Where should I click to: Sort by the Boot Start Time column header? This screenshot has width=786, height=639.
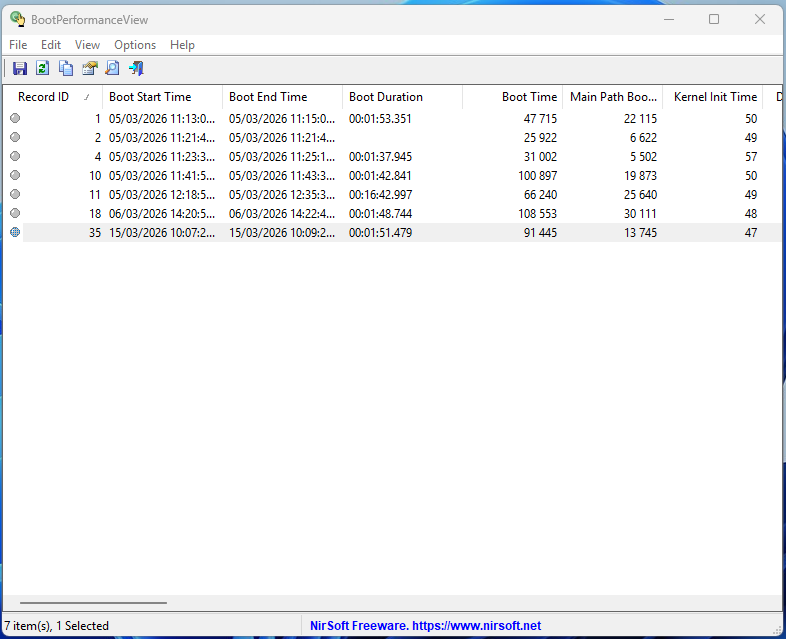(162, 97)
